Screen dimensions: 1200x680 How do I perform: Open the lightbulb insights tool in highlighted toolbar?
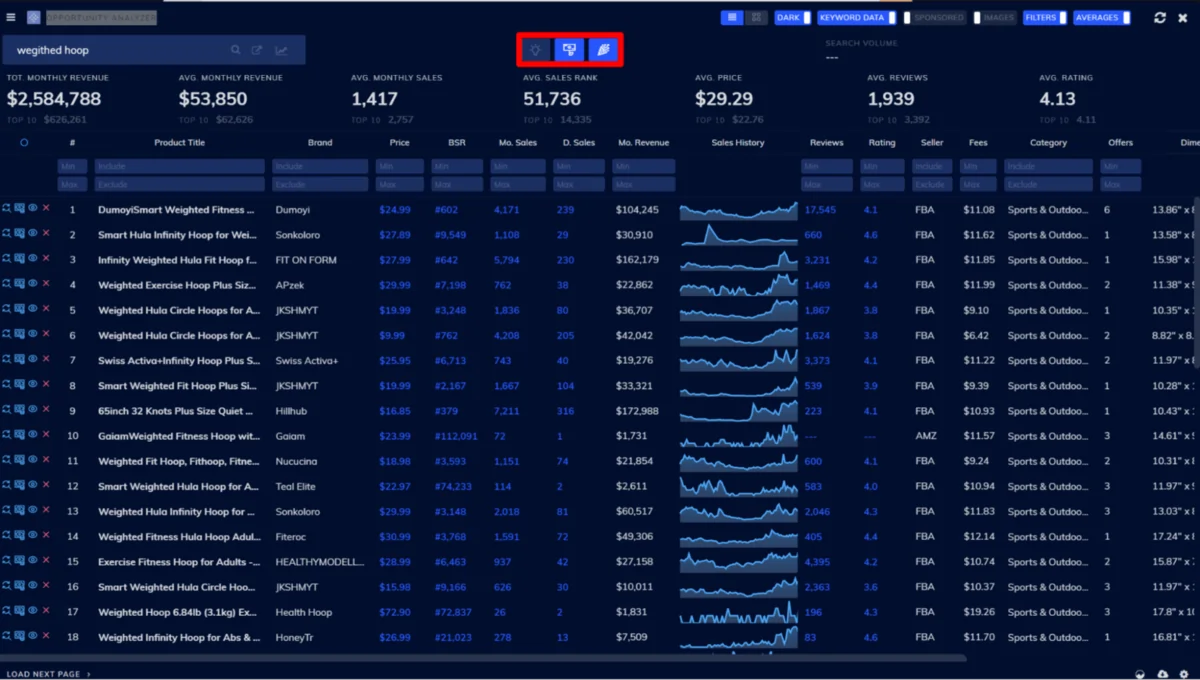point(535,48)
